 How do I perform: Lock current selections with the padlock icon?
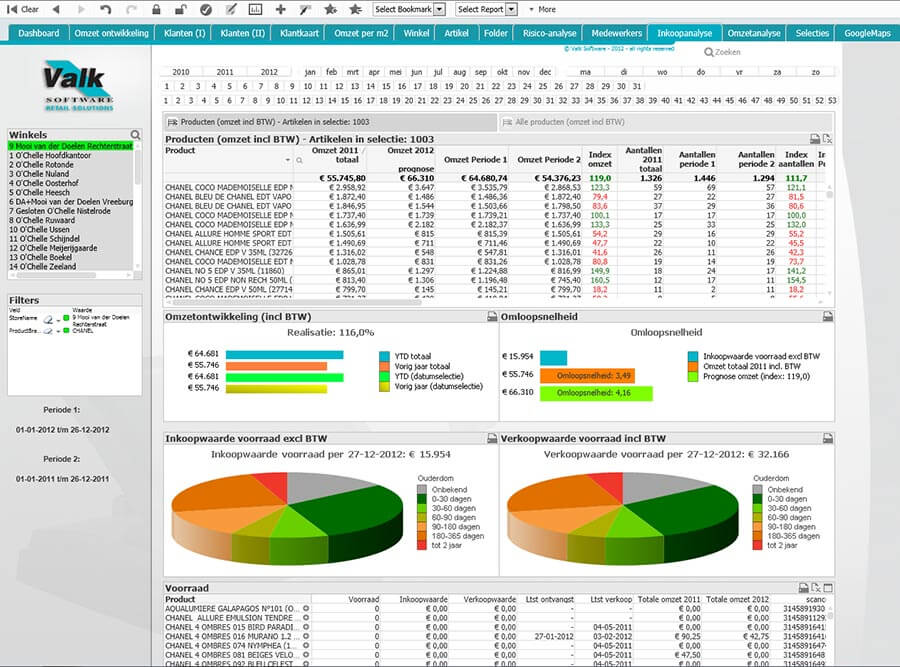(x=156, y=9)
